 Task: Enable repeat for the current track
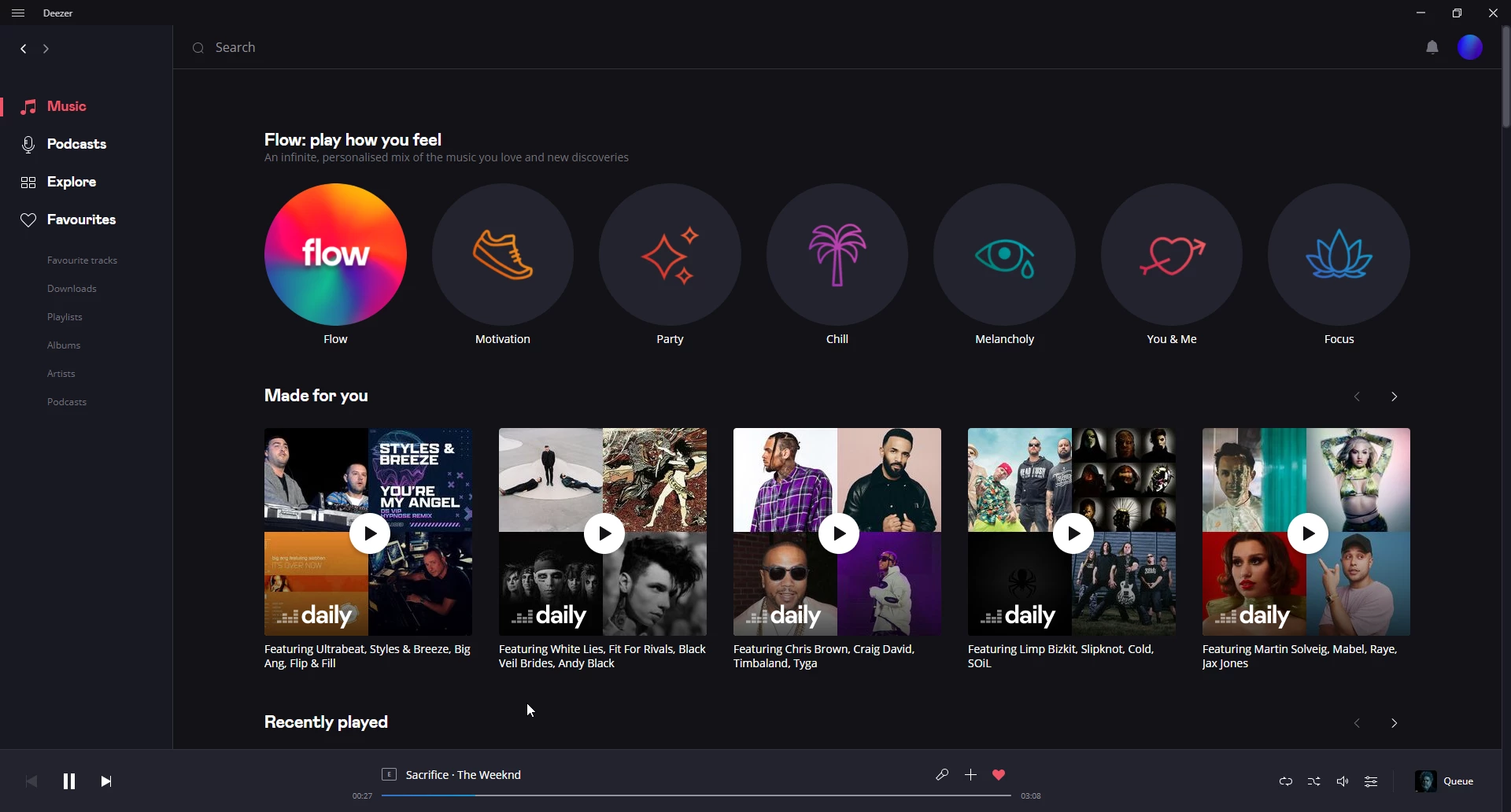(x=1286, y=781)
